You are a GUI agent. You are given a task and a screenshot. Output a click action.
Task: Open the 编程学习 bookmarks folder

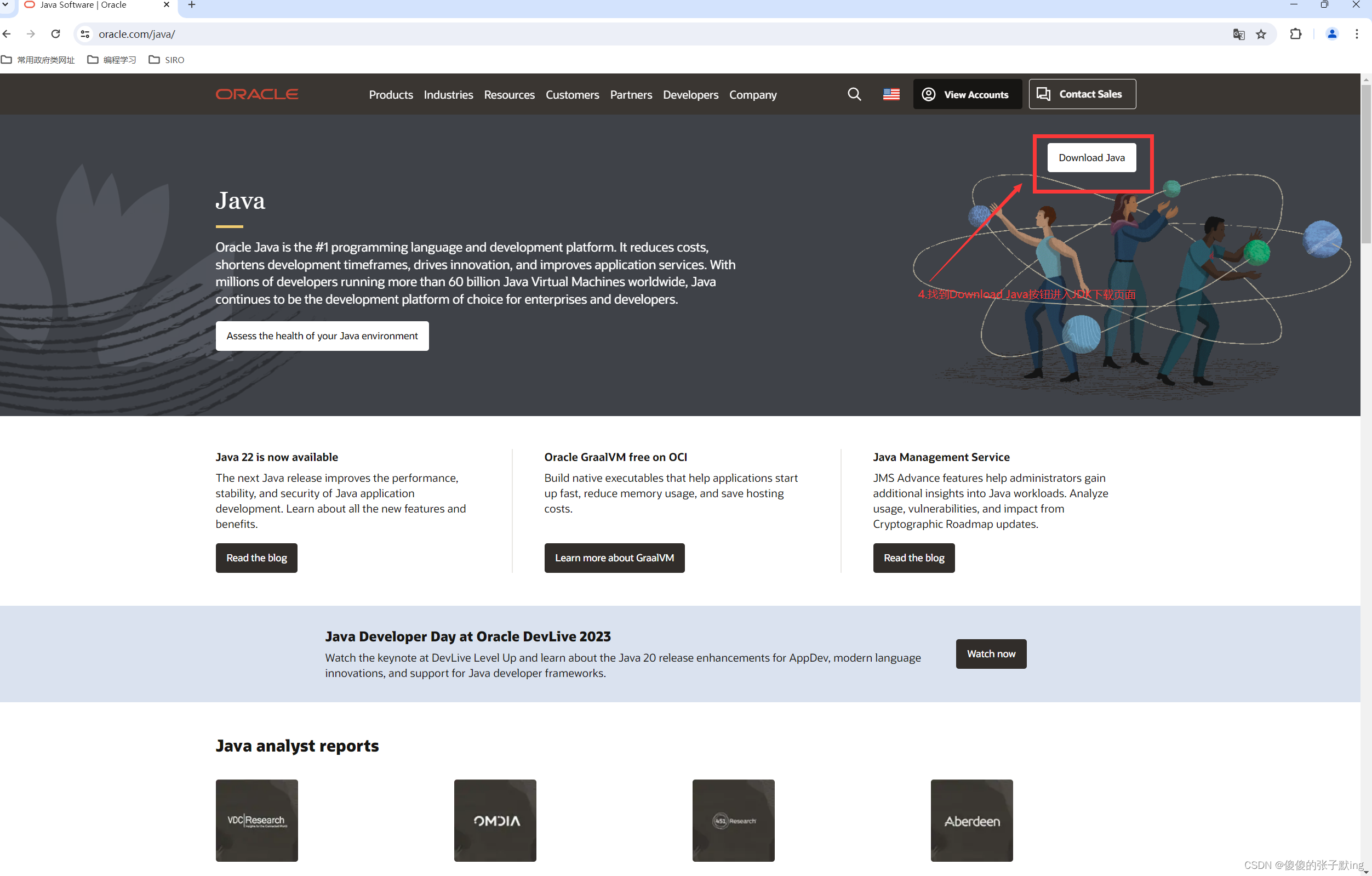(x=112, y=60)
